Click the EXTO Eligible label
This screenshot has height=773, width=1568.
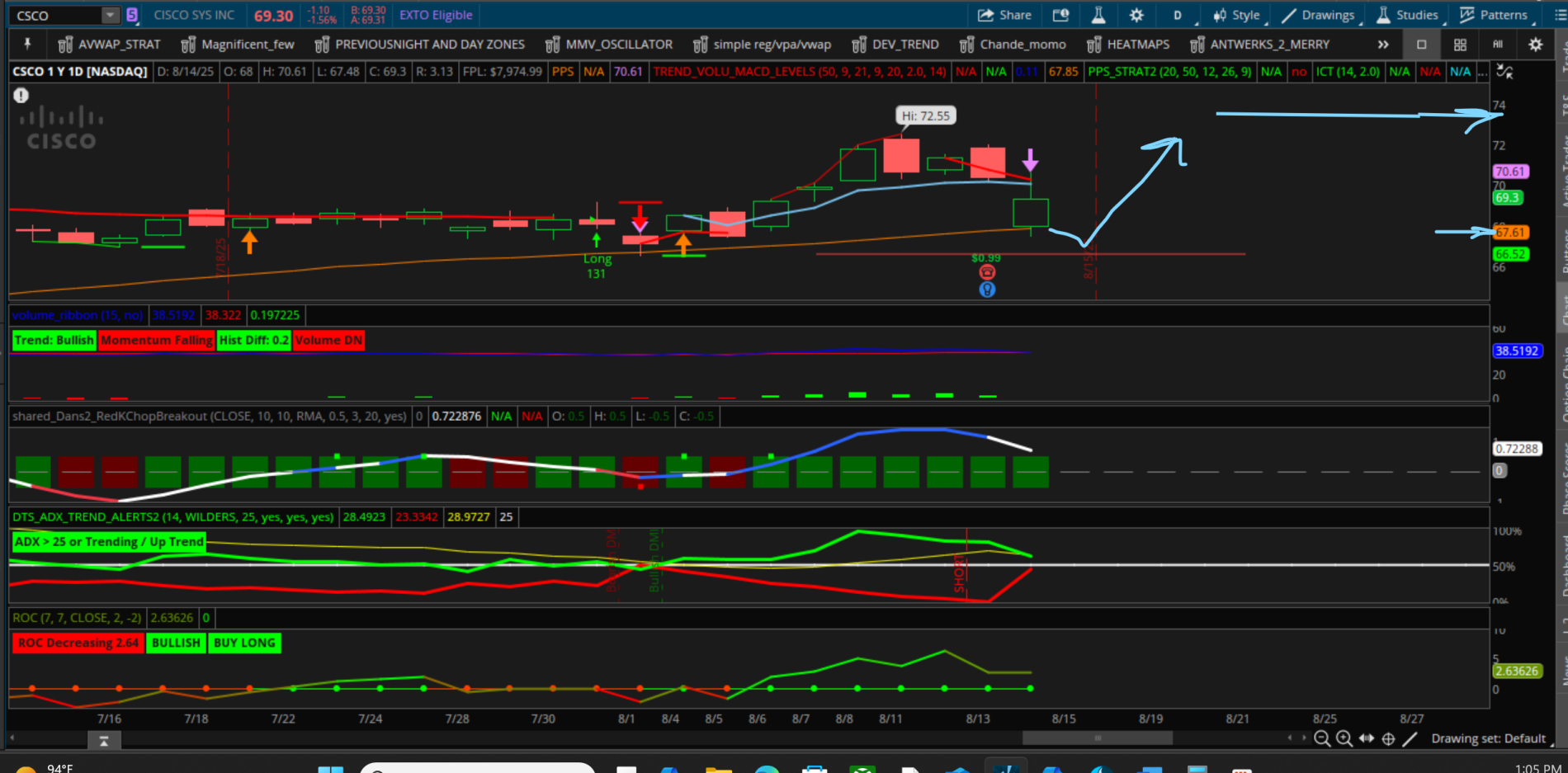coord(436,15)
